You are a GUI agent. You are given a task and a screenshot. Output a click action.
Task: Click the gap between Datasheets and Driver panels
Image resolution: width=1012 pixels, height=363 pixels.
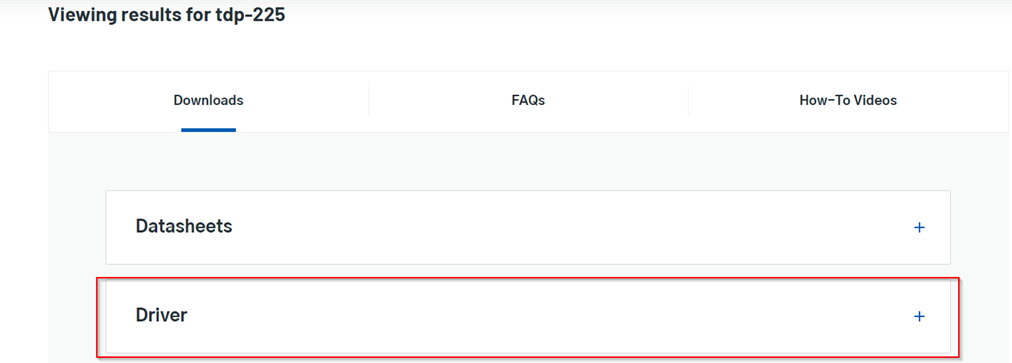tap(528, 271)
